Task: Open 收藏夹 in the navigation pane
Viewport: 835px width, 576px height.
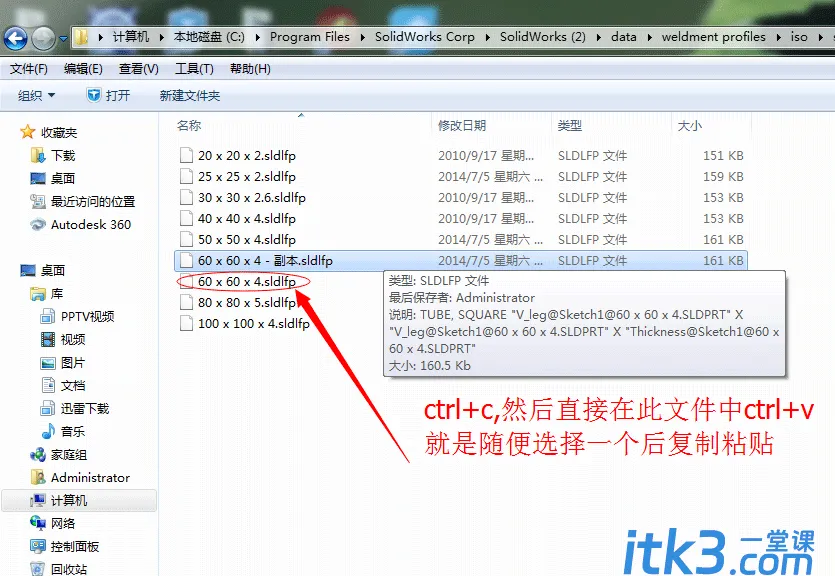Action: [48, 132]
